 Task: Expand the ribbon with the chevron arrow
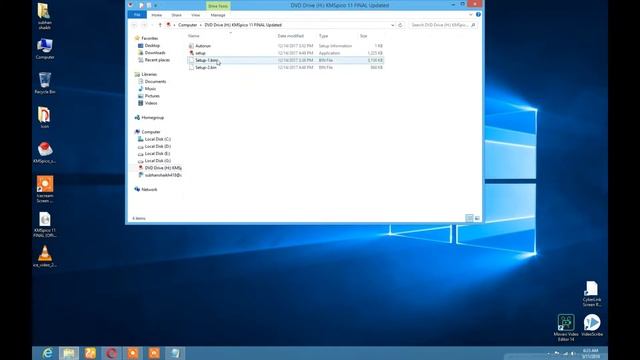point(471,15)
